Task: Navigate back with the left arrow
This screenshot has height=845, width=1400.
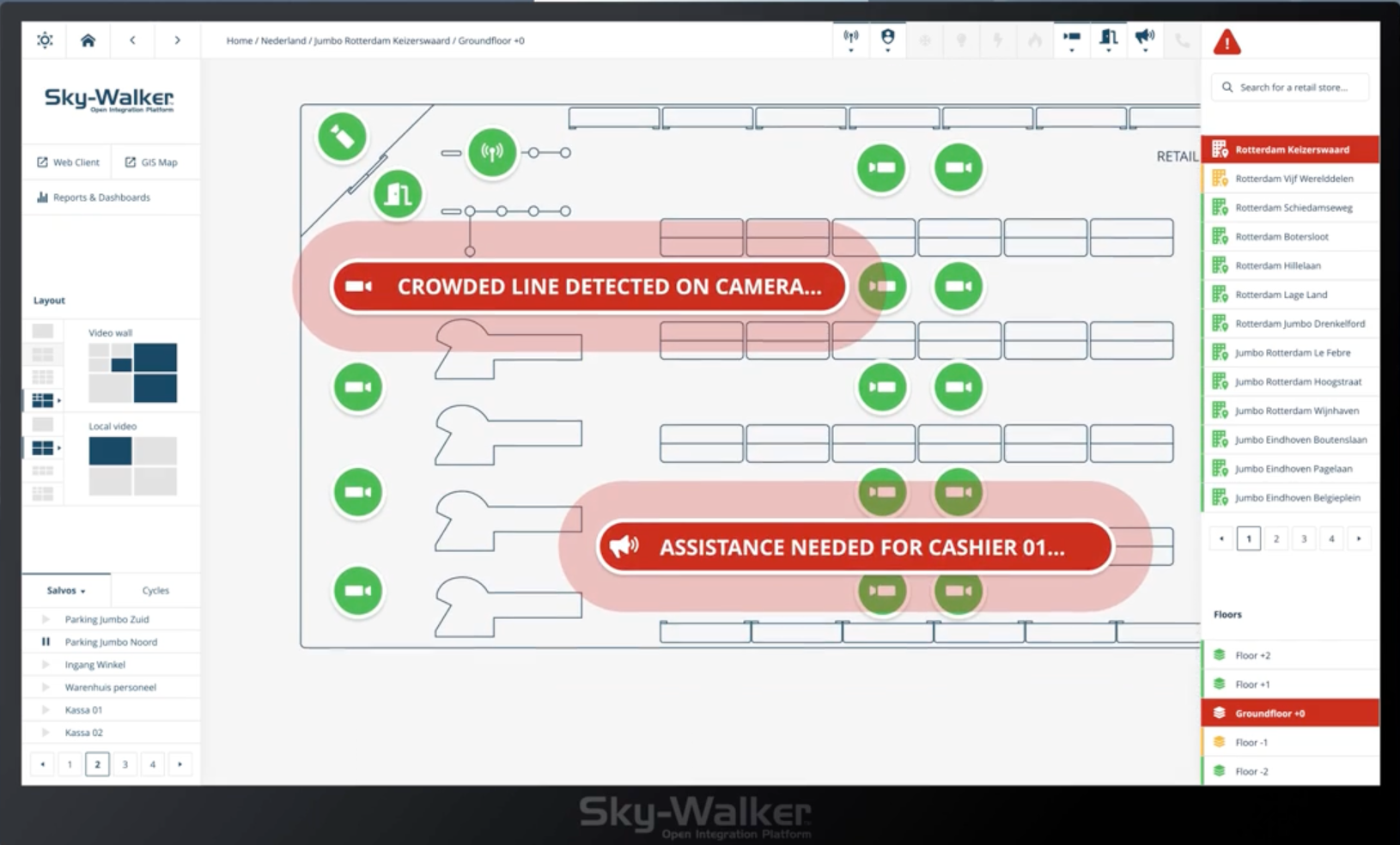Action: pos(132,40)
